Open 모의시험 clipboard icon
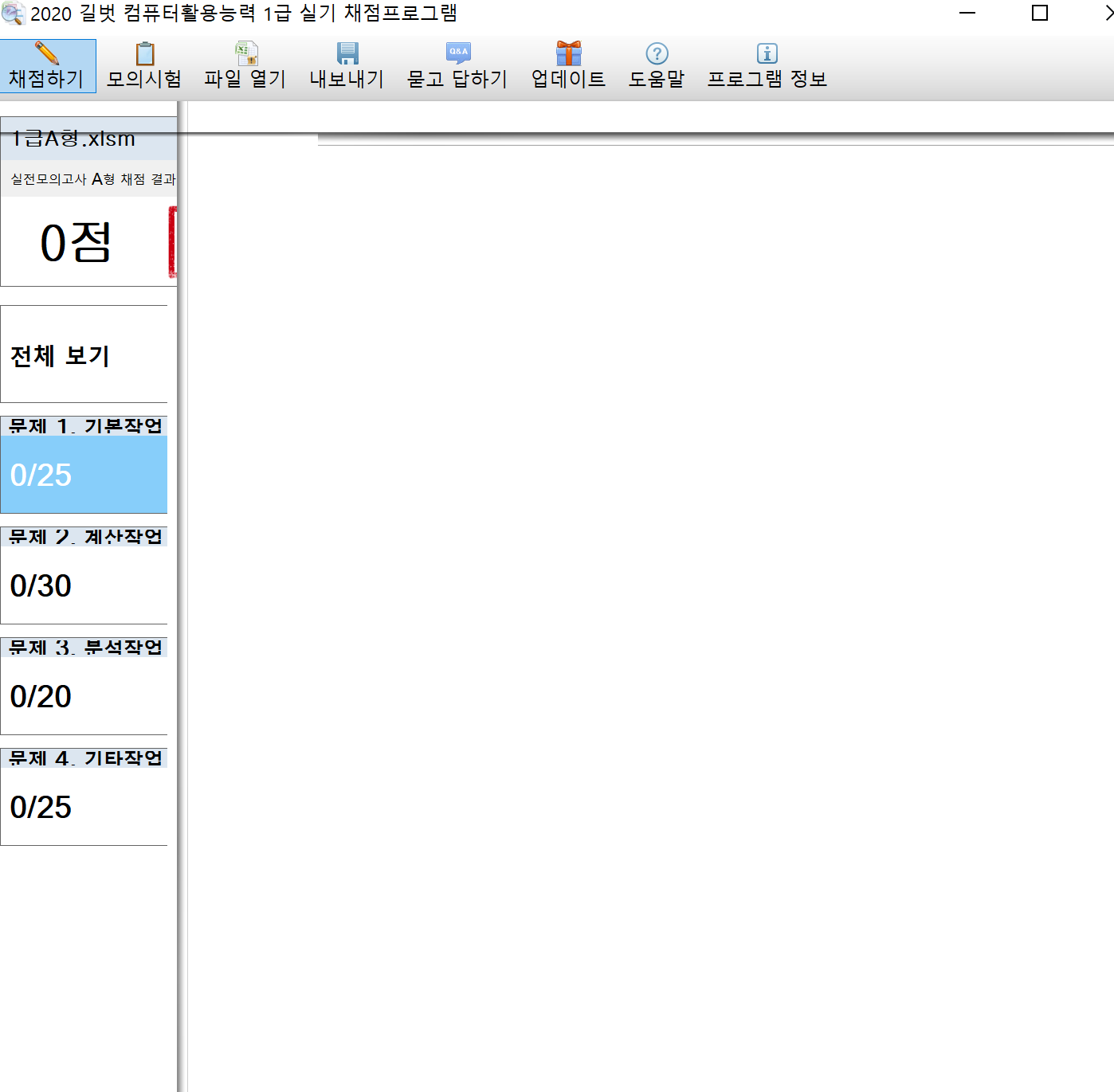Screen dimensions: 1114x1092 pos(144,53)
